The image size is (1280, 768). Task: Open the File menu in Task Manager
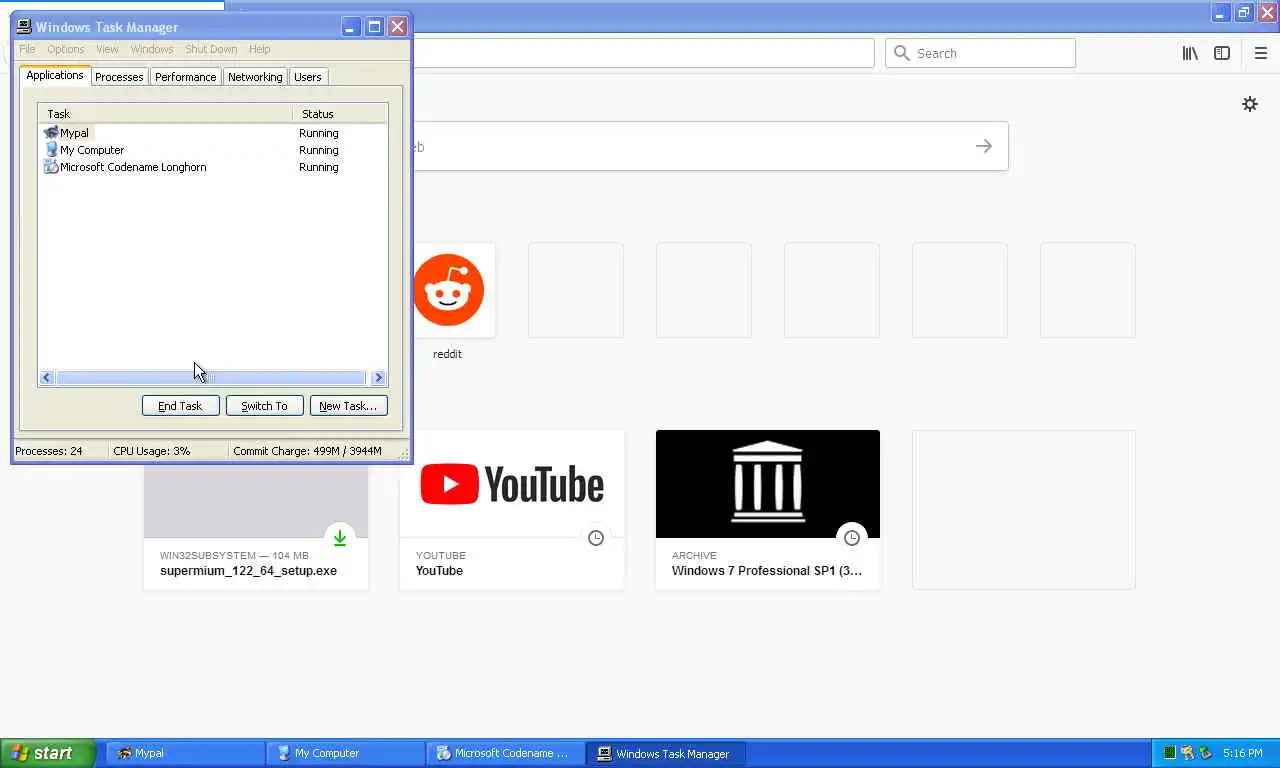pos(27,49)
